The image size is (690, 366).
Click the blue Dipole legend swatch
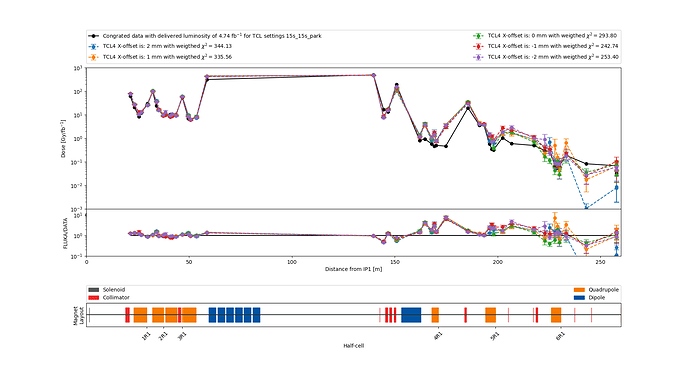tap(580, 298)
